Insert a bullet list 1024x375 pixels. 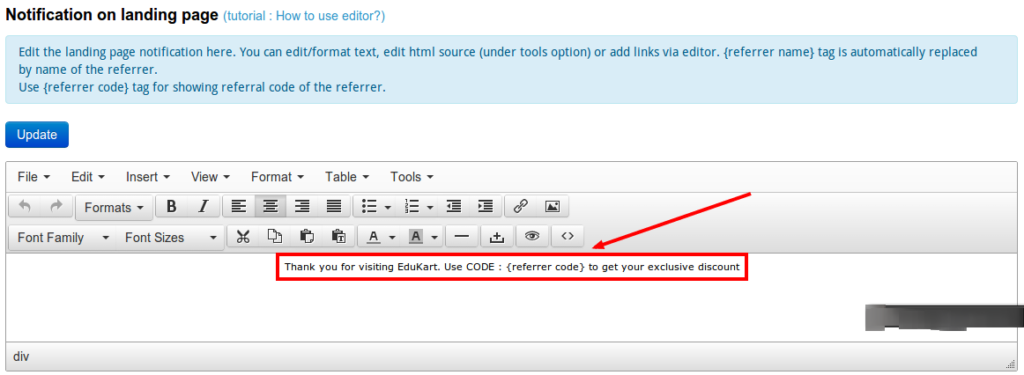click(369, 206)
